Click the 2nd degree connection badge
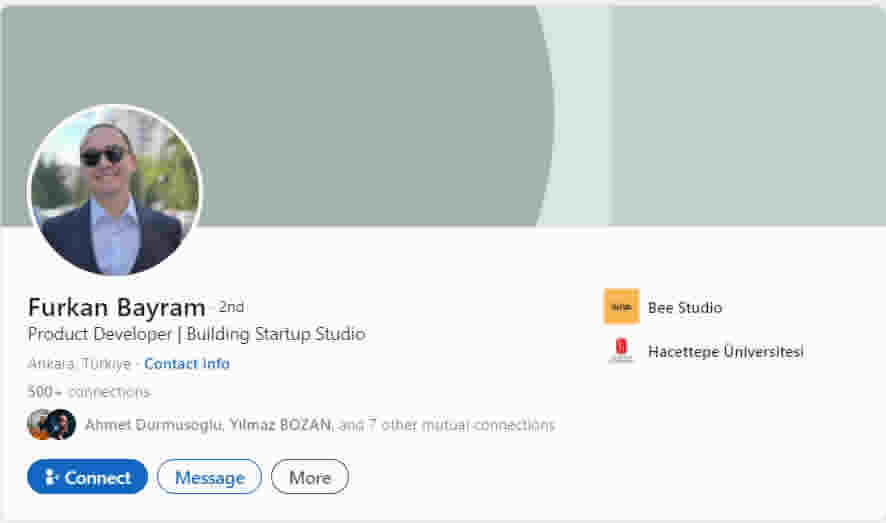This screenshot has height=523, width=886. tap(231, 307)
